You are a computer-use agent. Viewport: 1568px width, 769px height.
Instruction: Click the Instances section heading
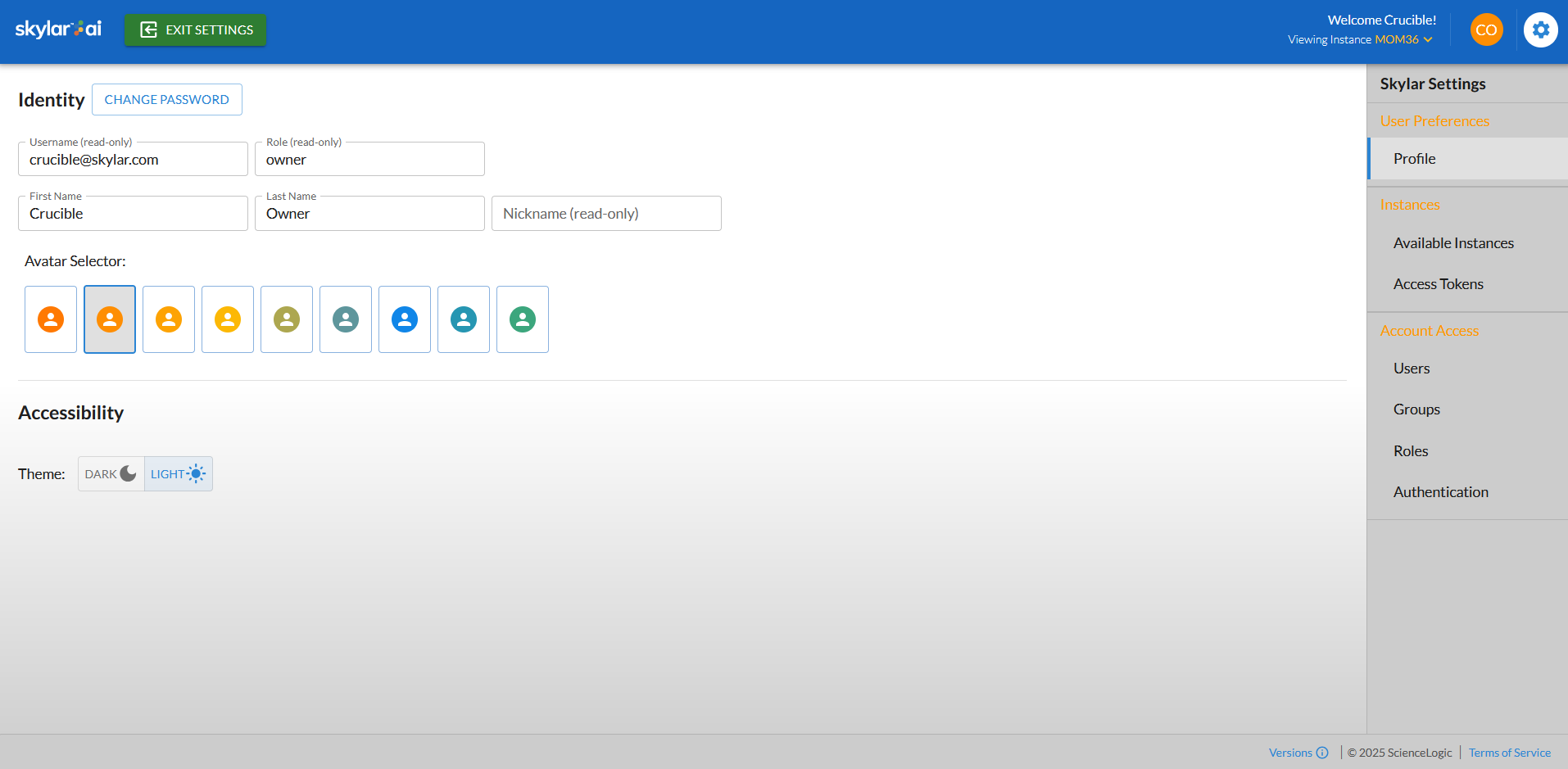click(1410, 205)
